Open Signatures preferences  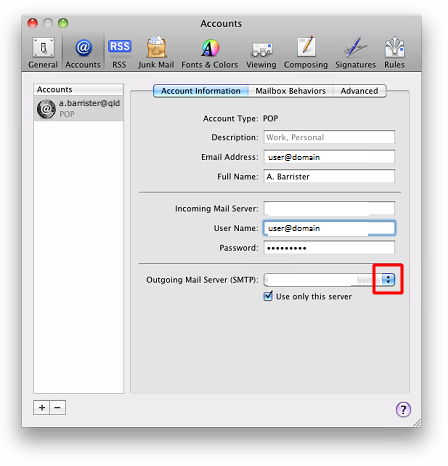[356, 53]
